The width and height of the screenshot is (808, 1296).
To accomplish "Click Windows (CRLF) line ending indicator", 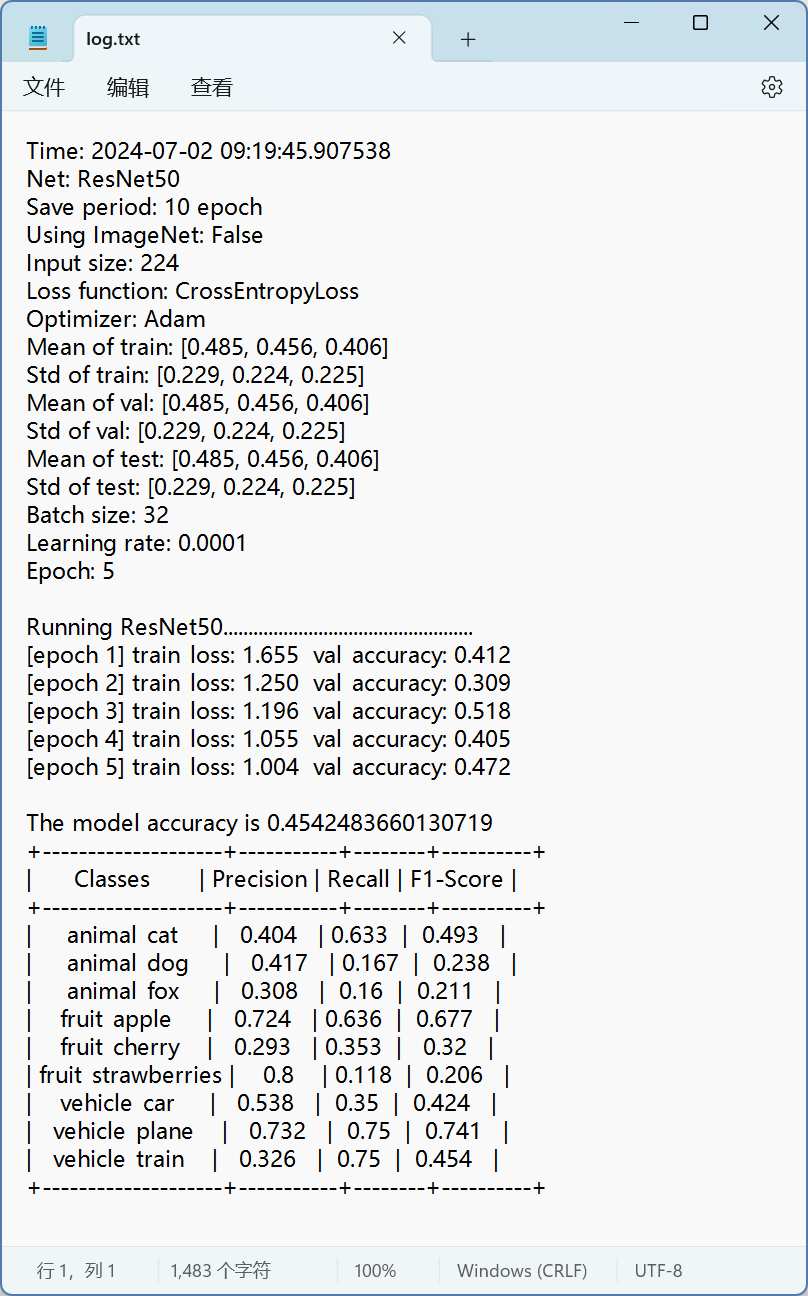I will (x=522, y=1271).
